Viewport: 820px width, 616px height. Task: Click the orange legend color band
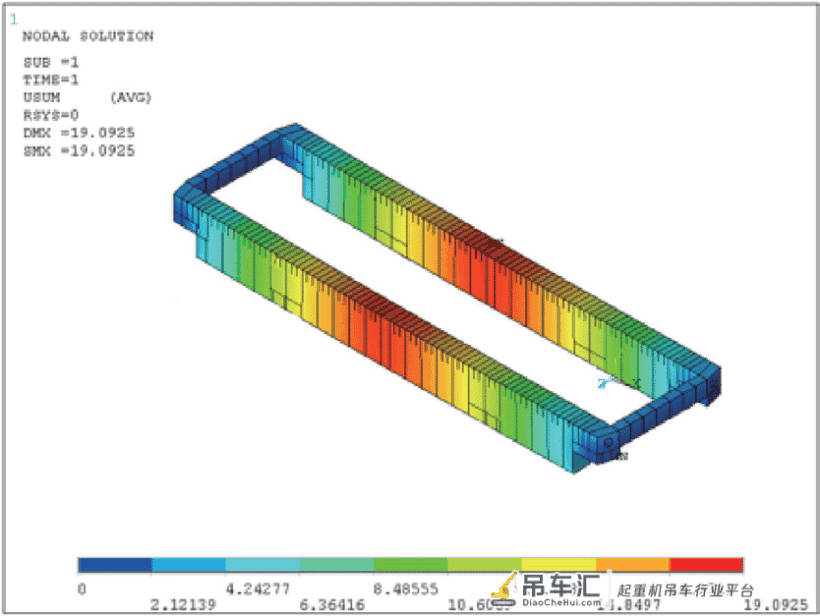[x=633, y=565]
